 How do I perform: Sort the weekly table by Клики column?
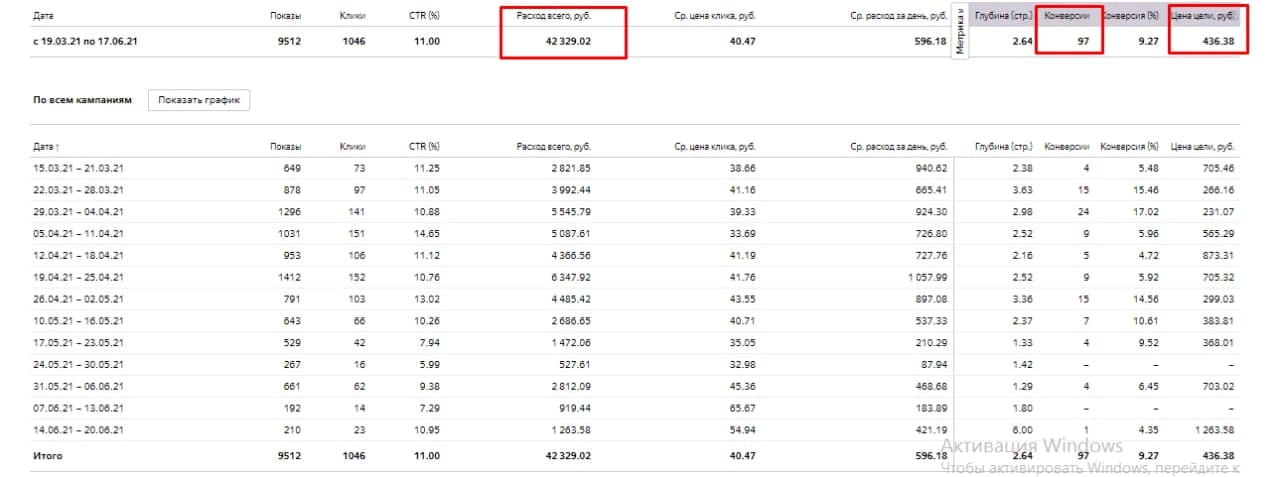click(x=352, y=147)
